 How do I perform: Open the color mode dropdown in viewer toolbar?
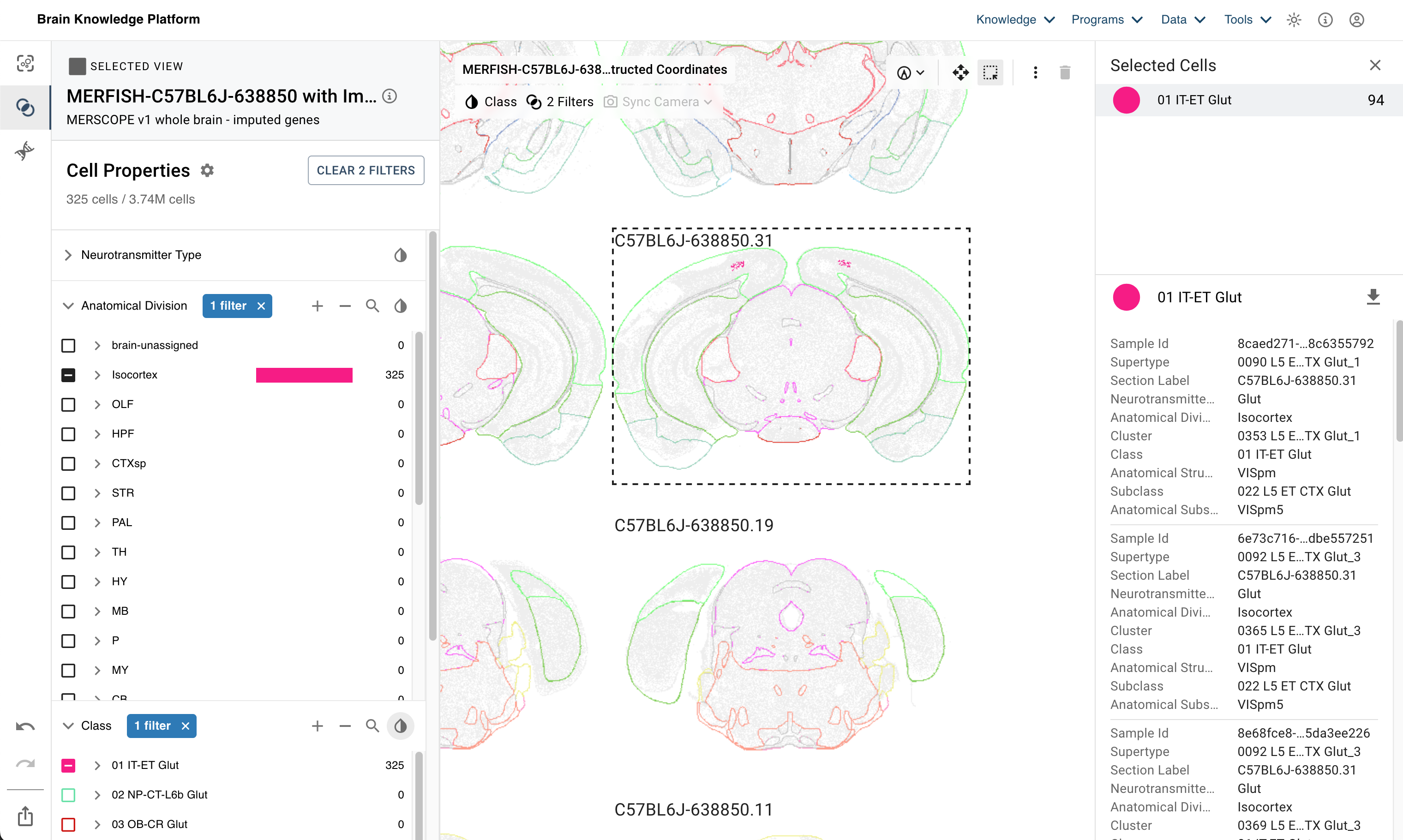(x=910, y=72)
